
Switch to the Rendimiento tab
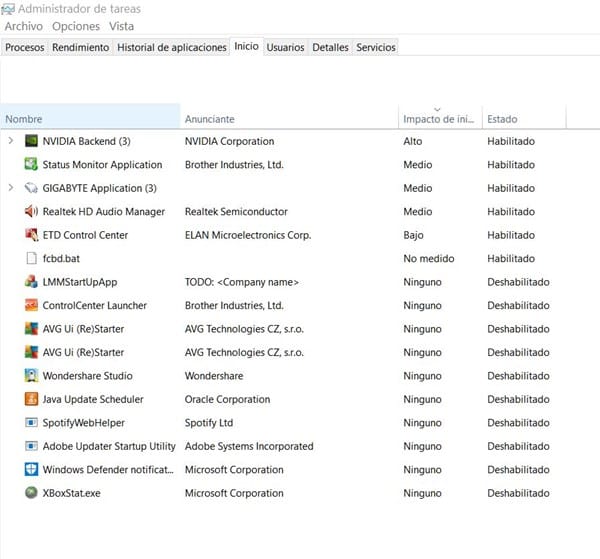click(x=80, y=47)
